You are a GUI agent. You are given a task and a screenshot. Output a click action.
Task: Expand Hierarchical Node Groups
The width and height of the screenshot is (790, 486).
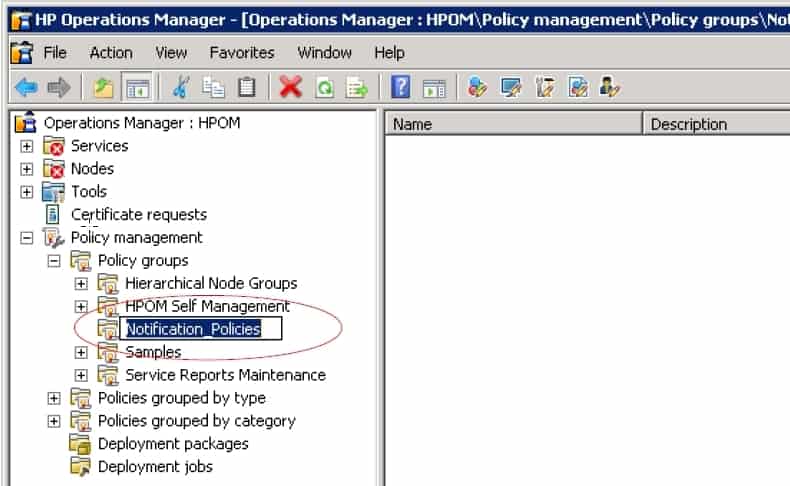pos(81,284)
